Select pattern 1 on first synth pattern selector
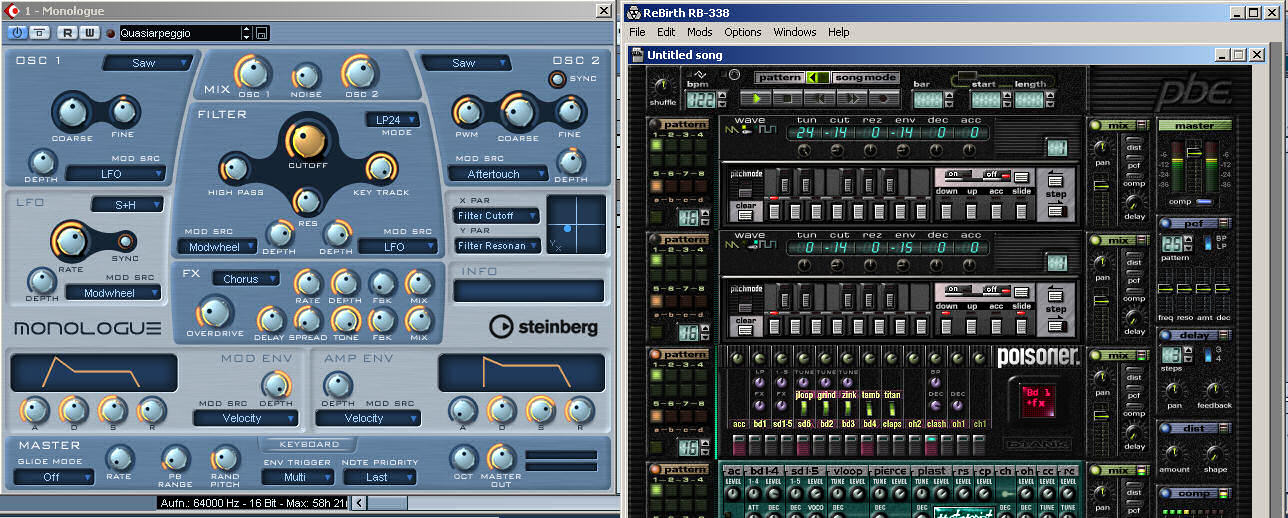The width and height of the screenshot is (1288, 518). click(x=656, y=145)
